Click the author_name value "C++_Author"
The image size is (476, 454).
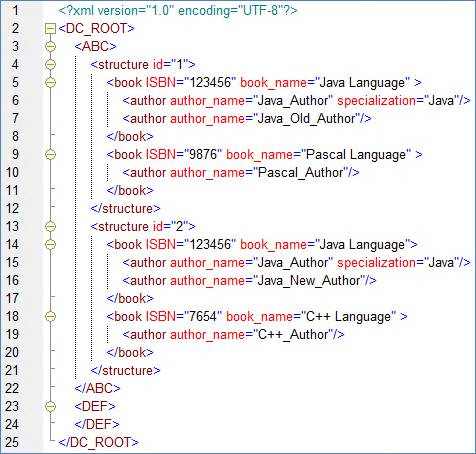(x=293, y=335)
